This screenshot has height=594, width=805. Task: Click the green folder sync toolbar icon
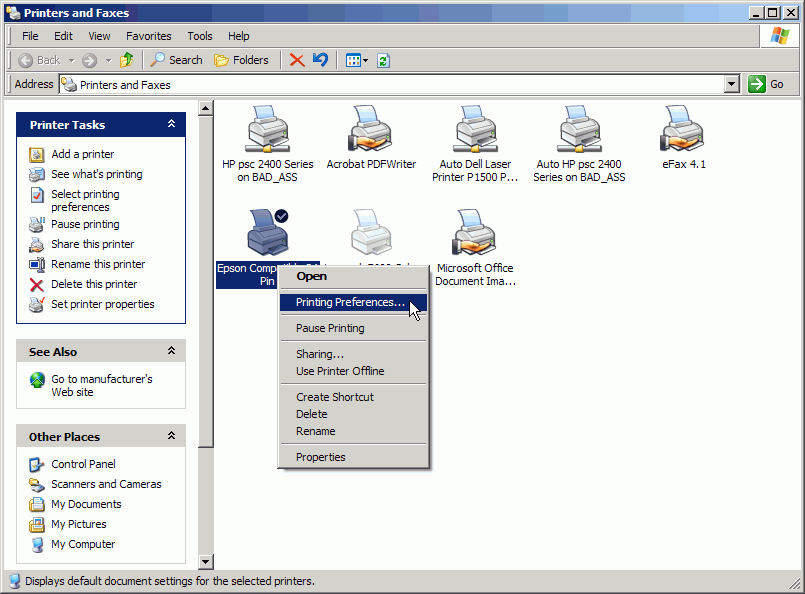[384, 61]
